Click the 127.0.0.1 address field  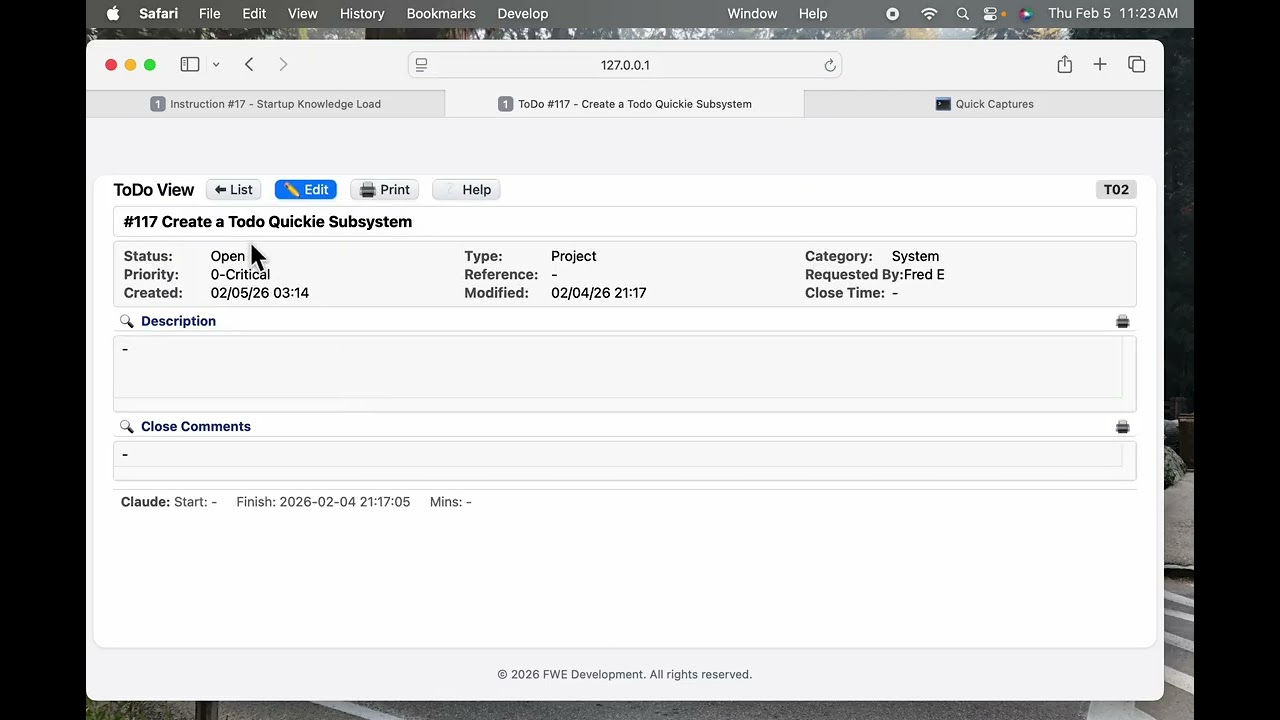point(625,65)
